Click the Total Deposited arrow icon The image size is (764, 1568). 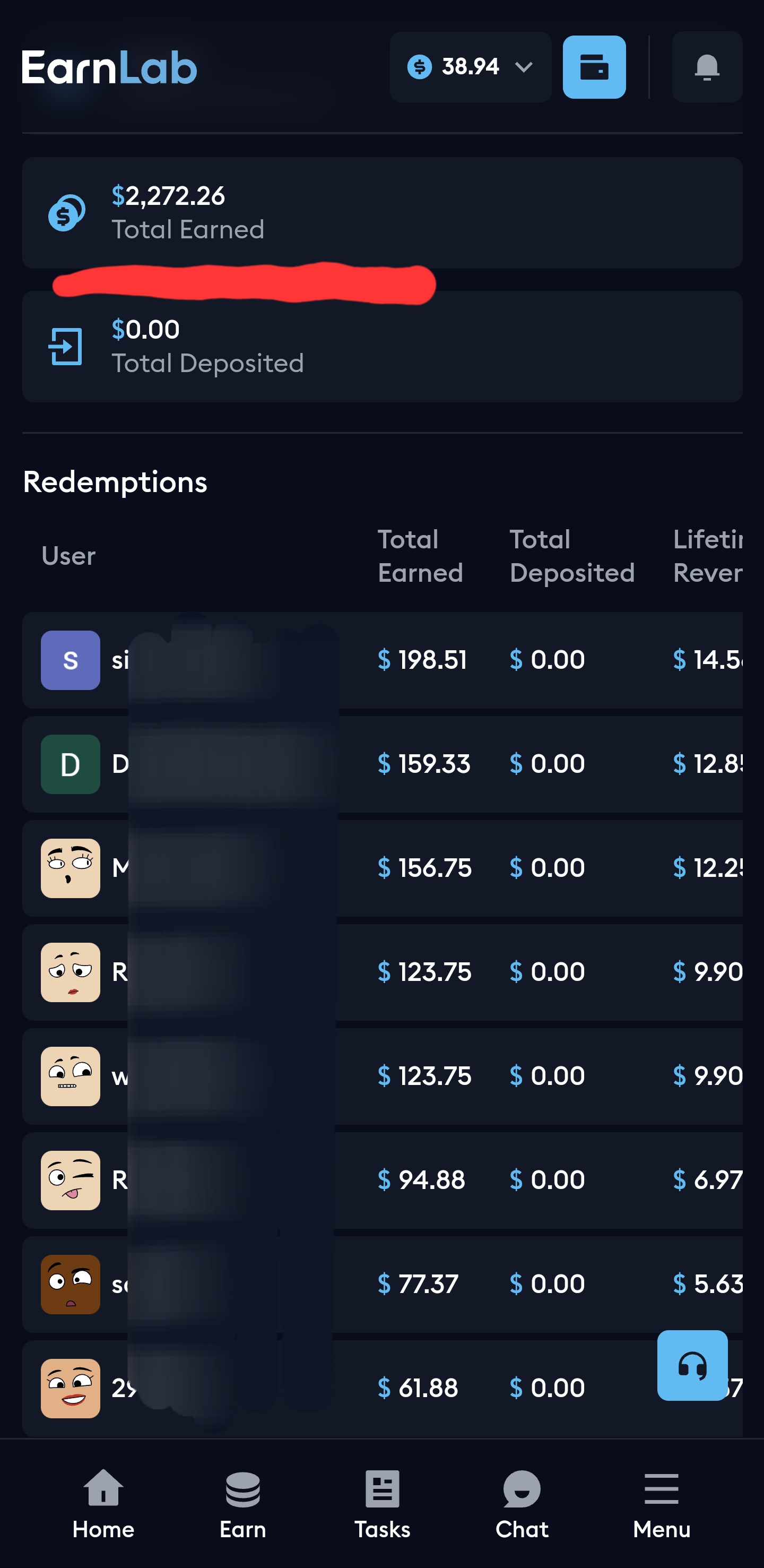pos(66,346)
